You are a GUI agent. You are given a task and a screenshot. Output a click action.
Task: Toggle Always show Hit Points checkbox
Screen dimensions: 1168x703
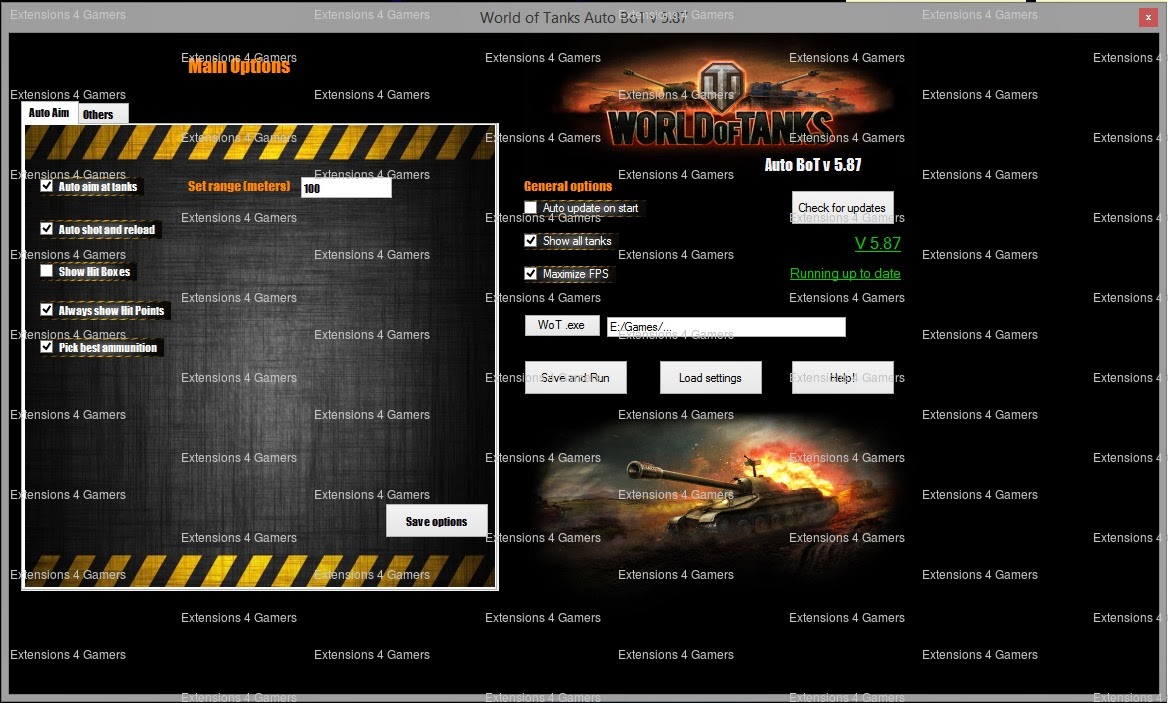tap(47, 309)
